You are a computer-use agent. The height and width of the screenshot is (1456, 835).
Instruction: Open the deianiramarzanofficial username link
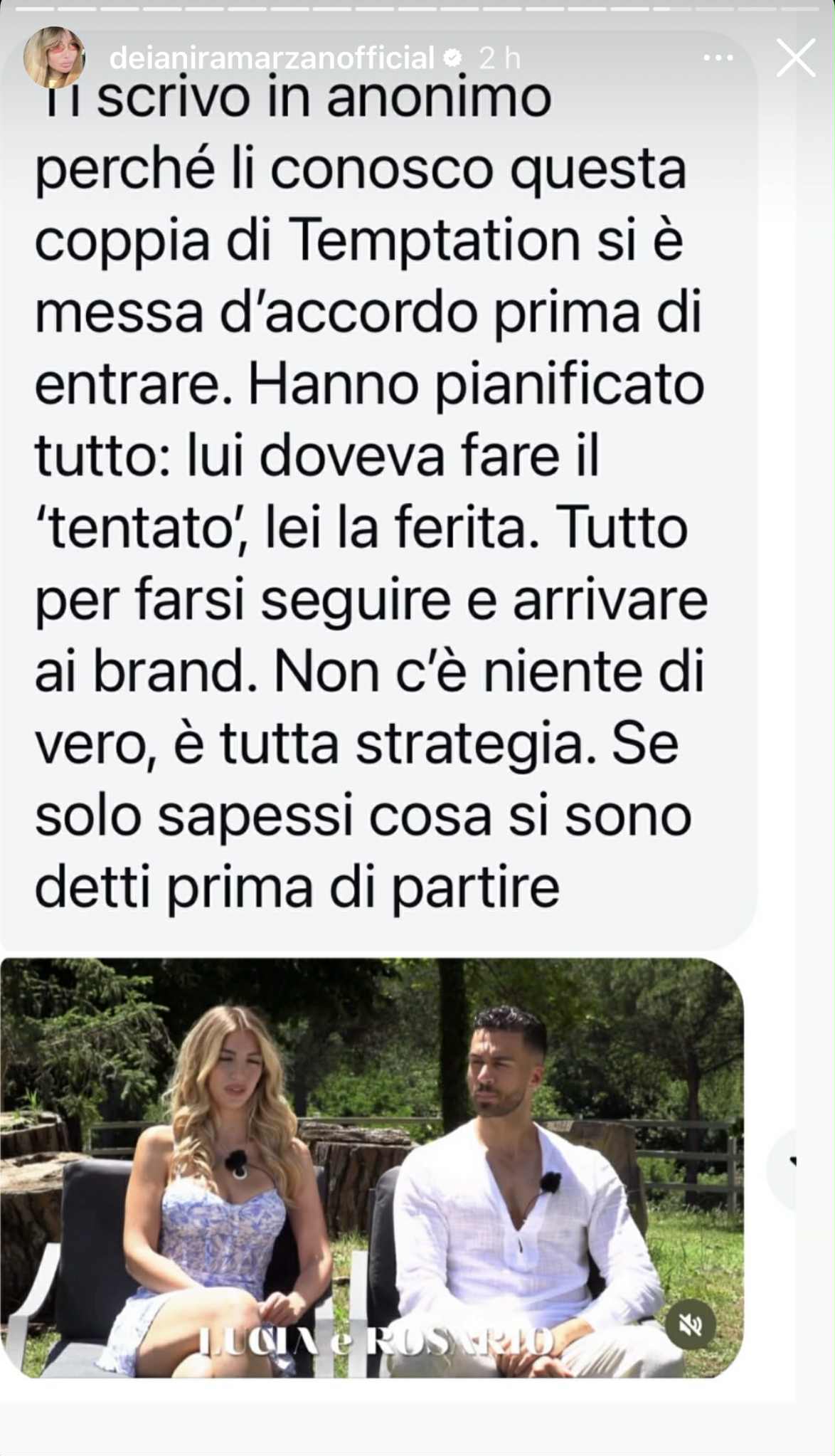[x=272, y=58]
